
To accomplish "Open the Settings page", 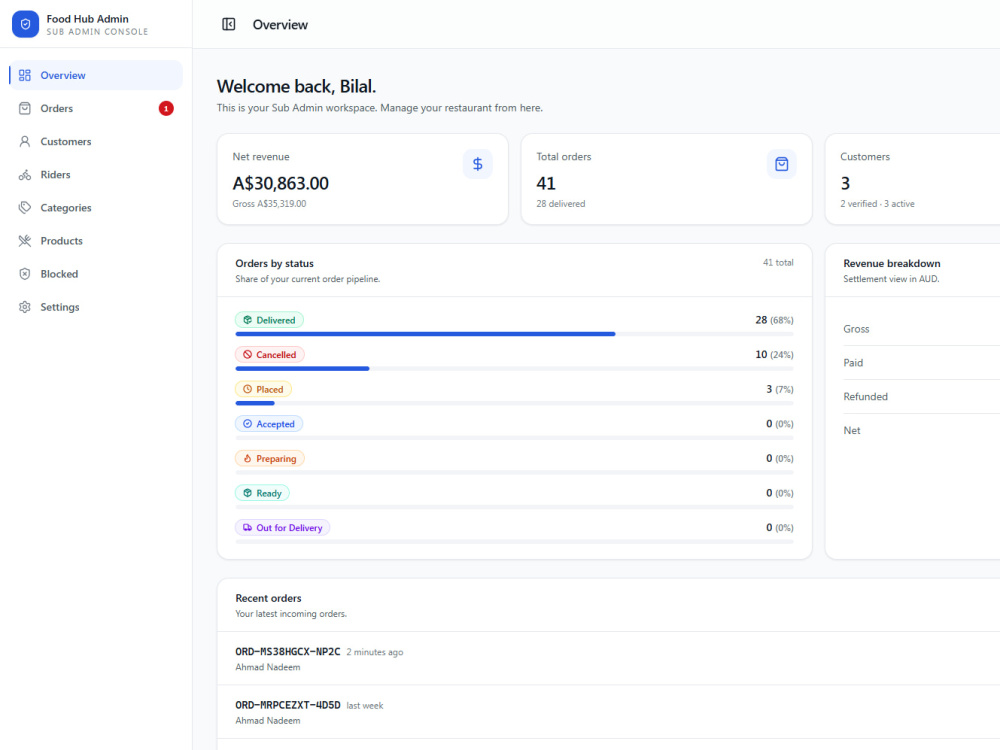I will (x=96, y=307).
